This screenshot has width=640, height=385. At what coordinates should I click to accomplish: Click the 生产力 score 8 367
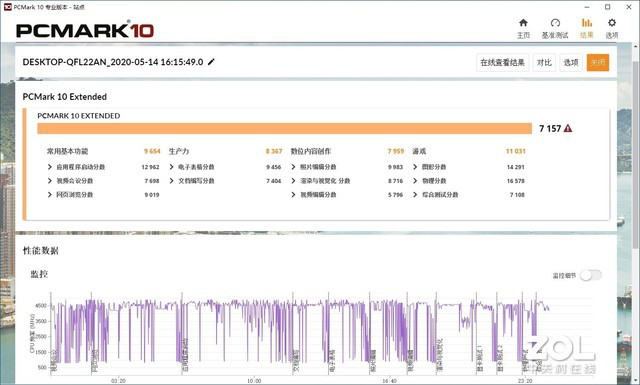274,151
